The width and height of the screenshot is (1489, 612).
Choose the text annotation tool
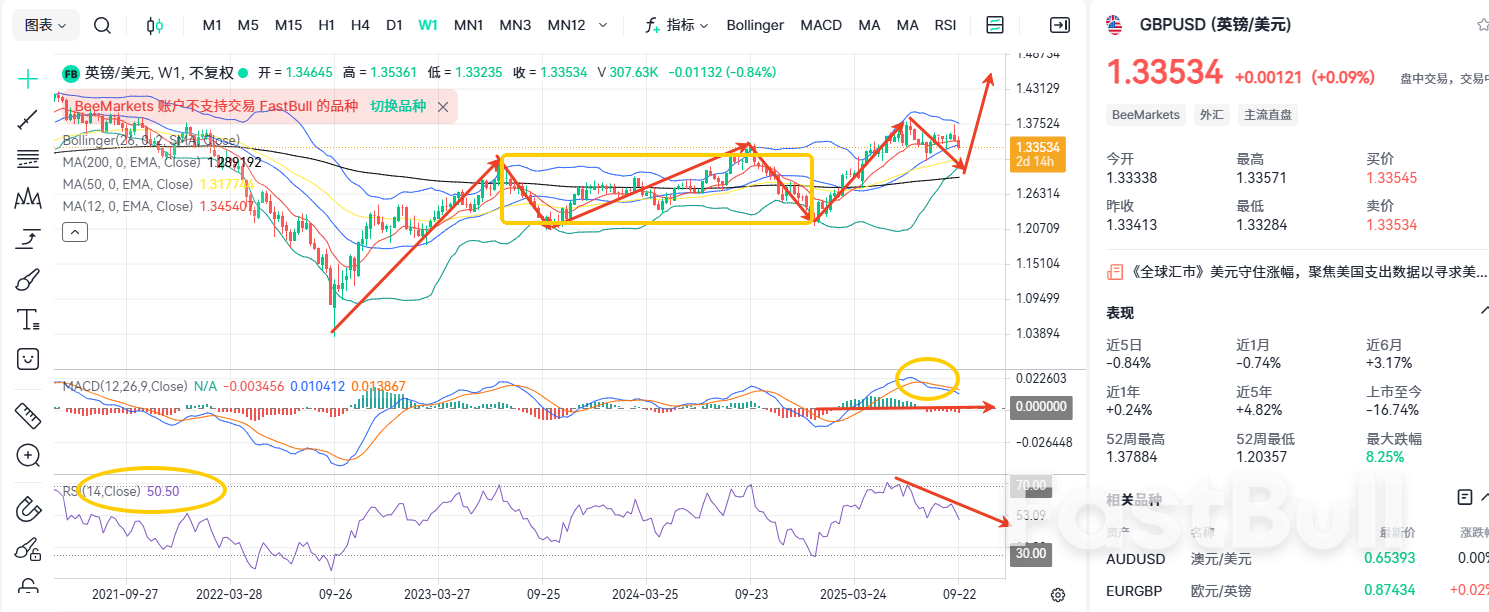(28, 320)
